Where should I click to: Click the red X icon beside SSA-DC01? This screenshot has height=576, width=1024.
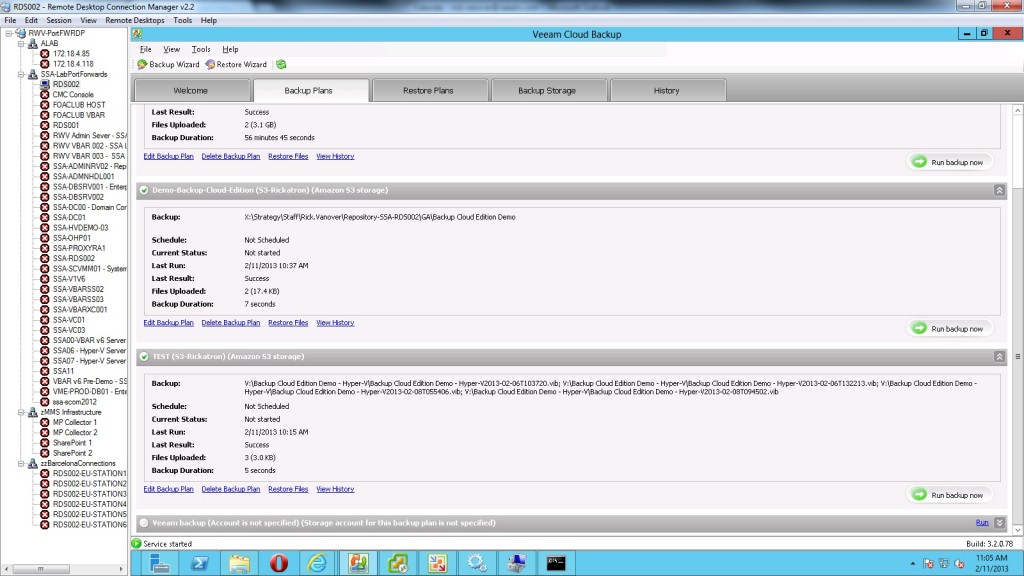(44, 217)
